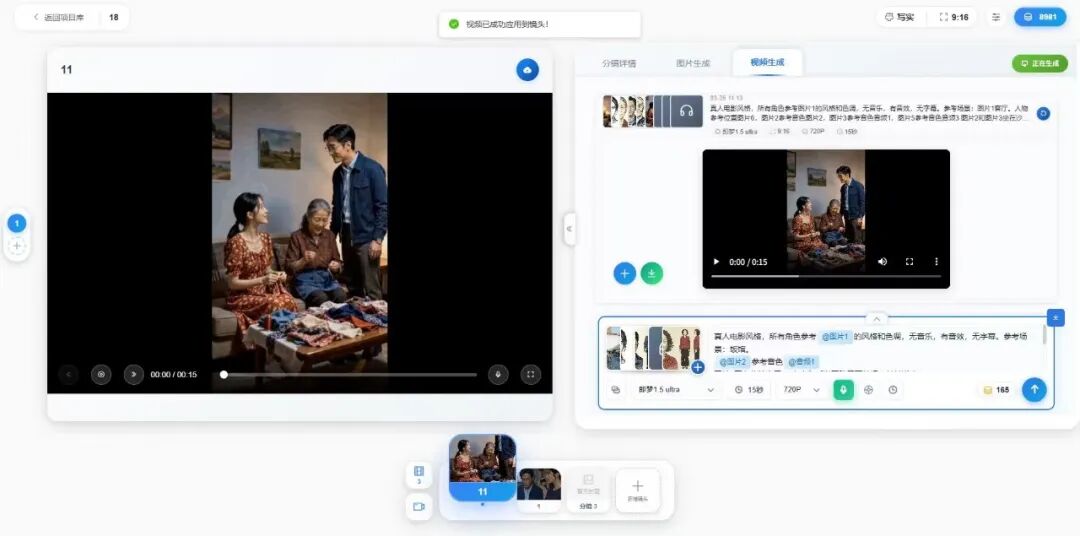
Task: Enter fullscreen in the main preview player
Action: point(532,374)
